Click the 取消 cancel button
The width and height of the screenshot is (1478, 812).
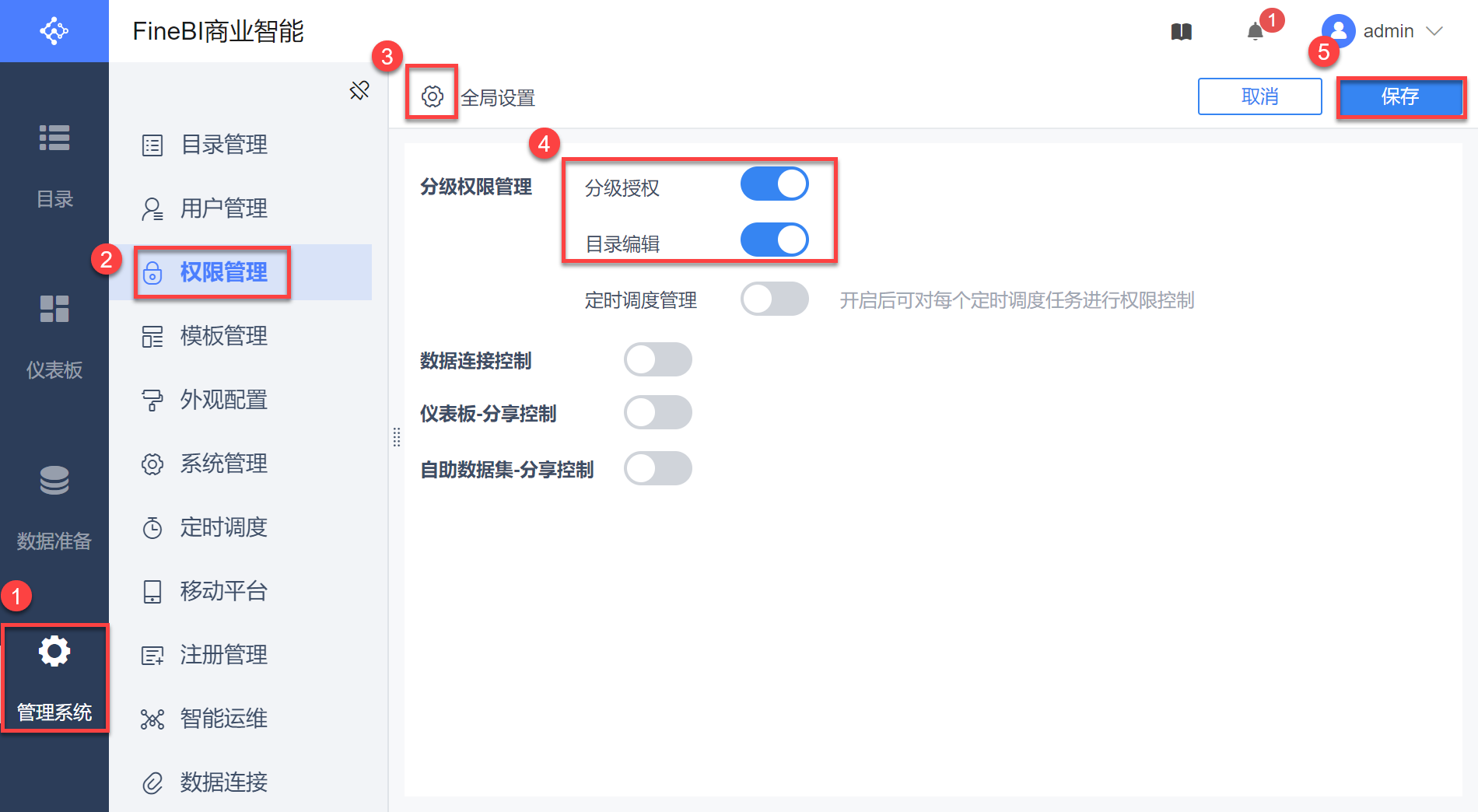point(1259,96)
